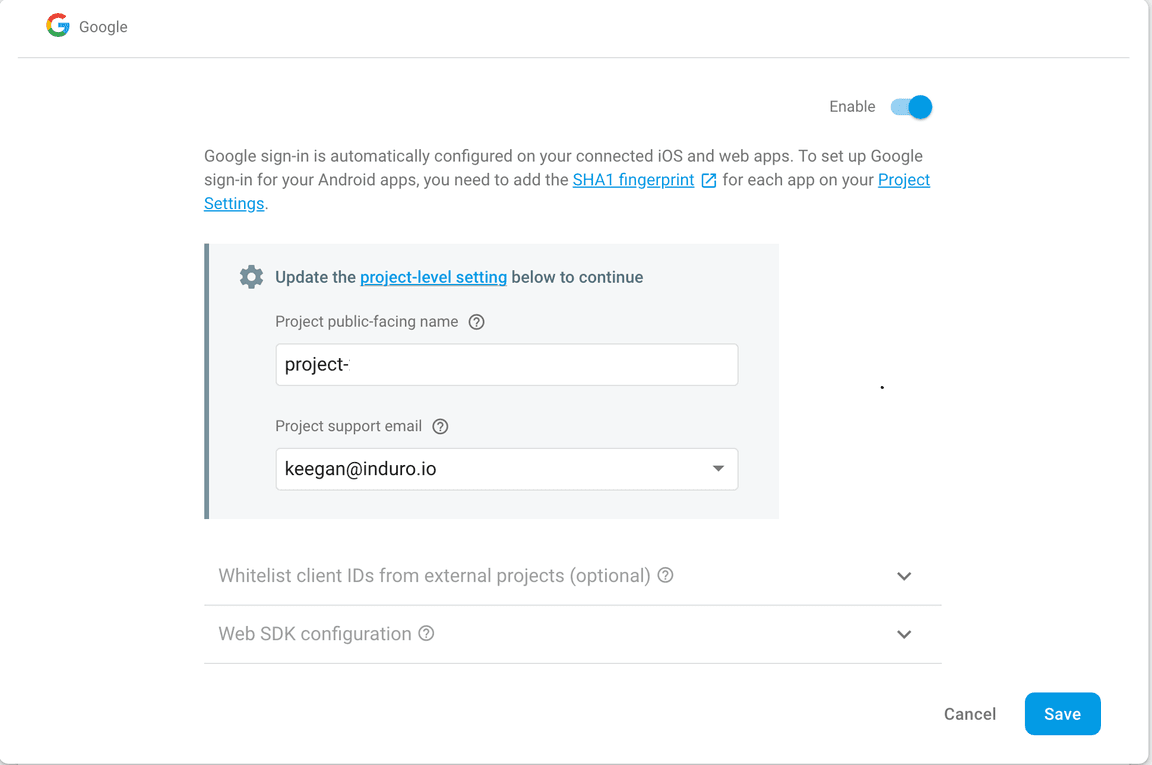
Task: Open the SHA1 fingerprint documentation link
Action: (x=632, y=180)
